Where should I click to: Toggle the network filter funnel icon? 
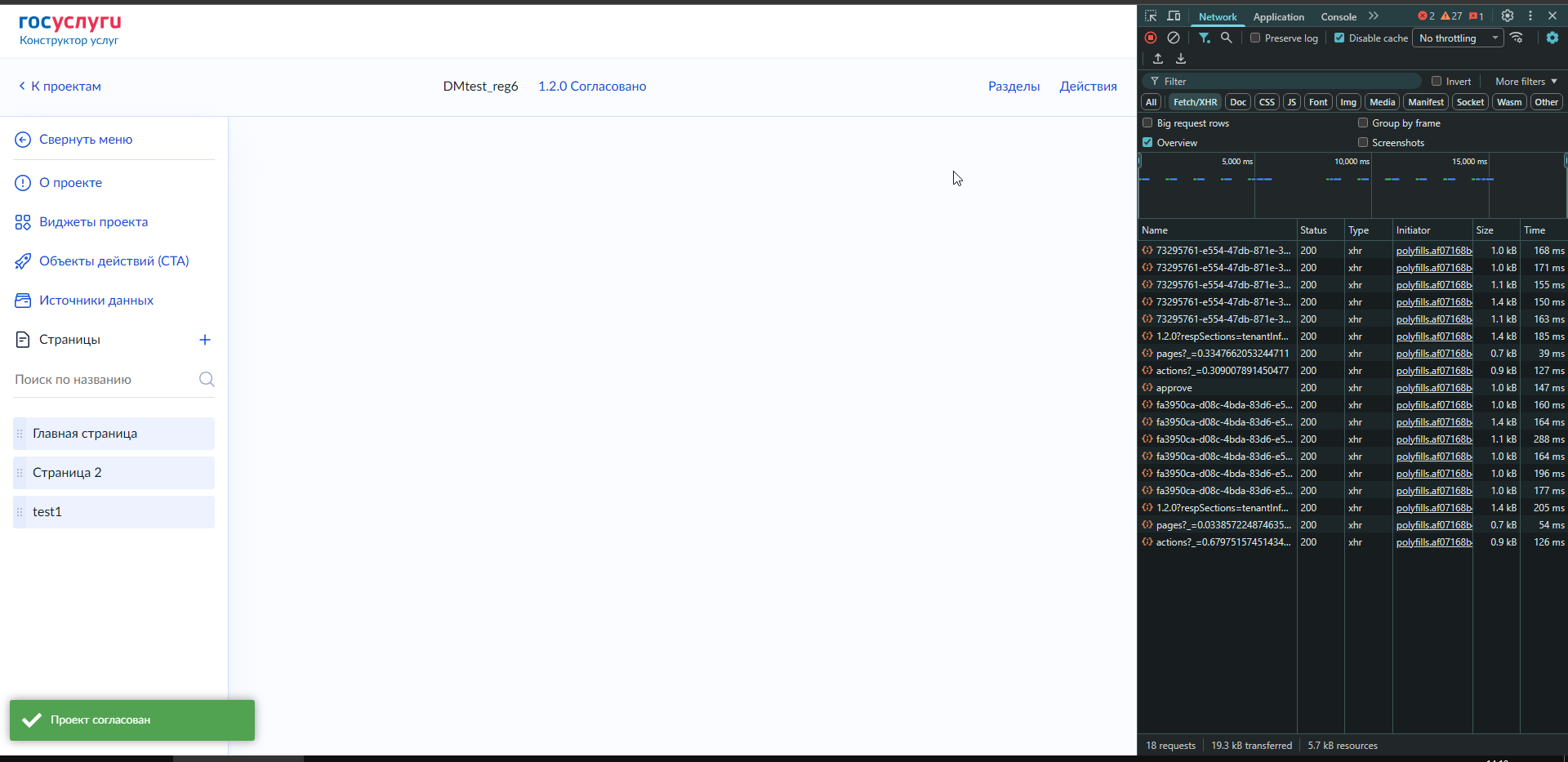(x=1204, y=38)
